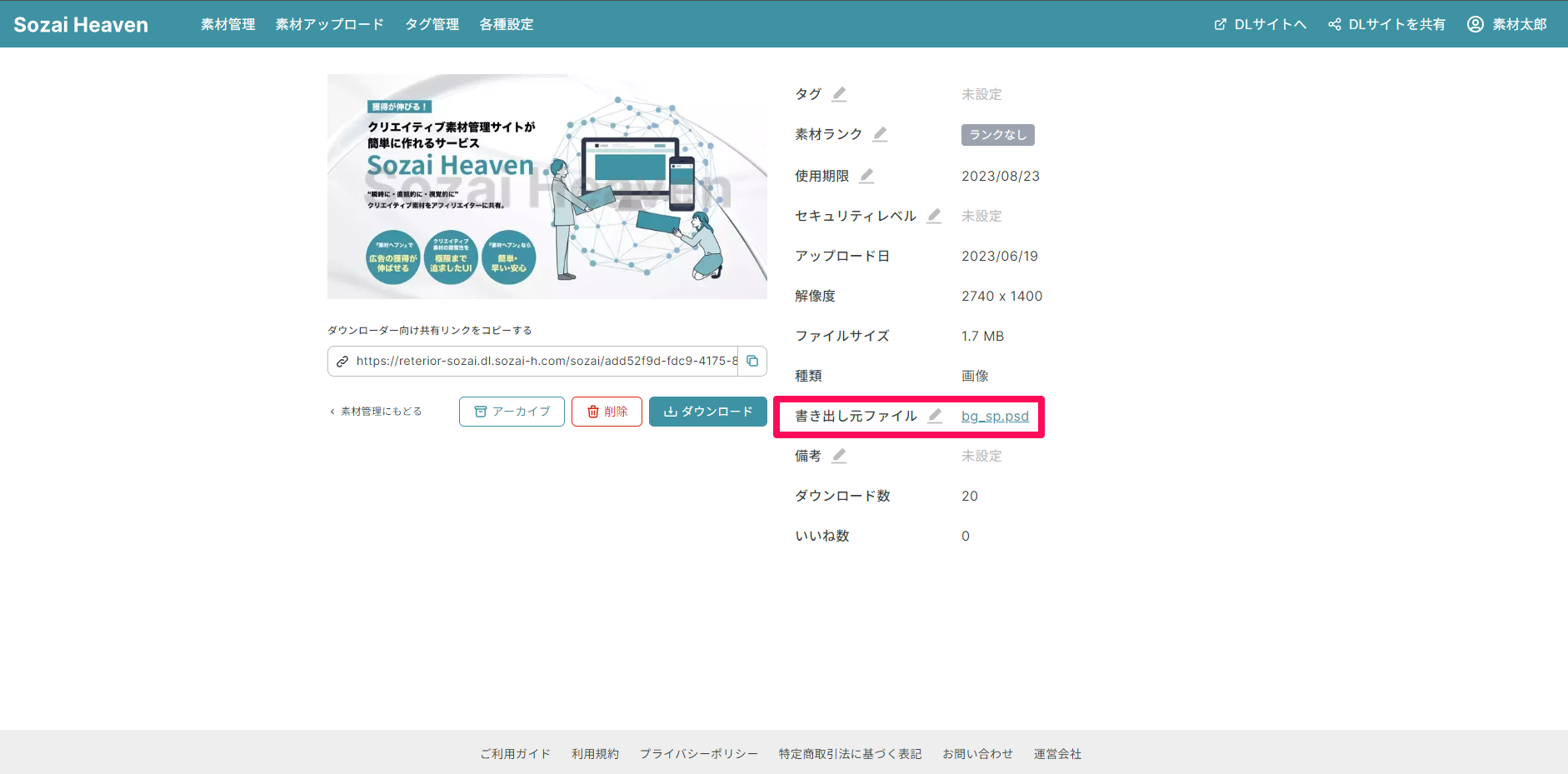Edit 使用期限 with its pencil icon
The width and height of the screenshot is (1568, 774).
coord(866,176)
